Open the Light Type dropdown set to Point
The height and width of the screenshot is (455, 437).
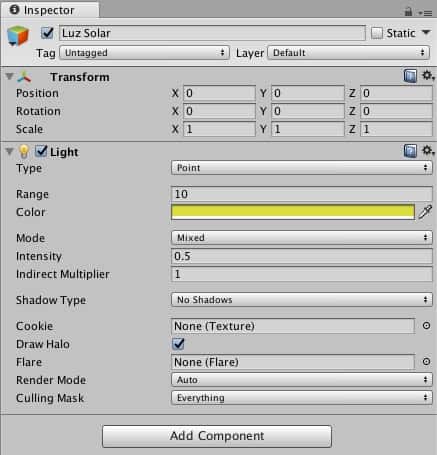pyautogui.click(x=302, y=168)
